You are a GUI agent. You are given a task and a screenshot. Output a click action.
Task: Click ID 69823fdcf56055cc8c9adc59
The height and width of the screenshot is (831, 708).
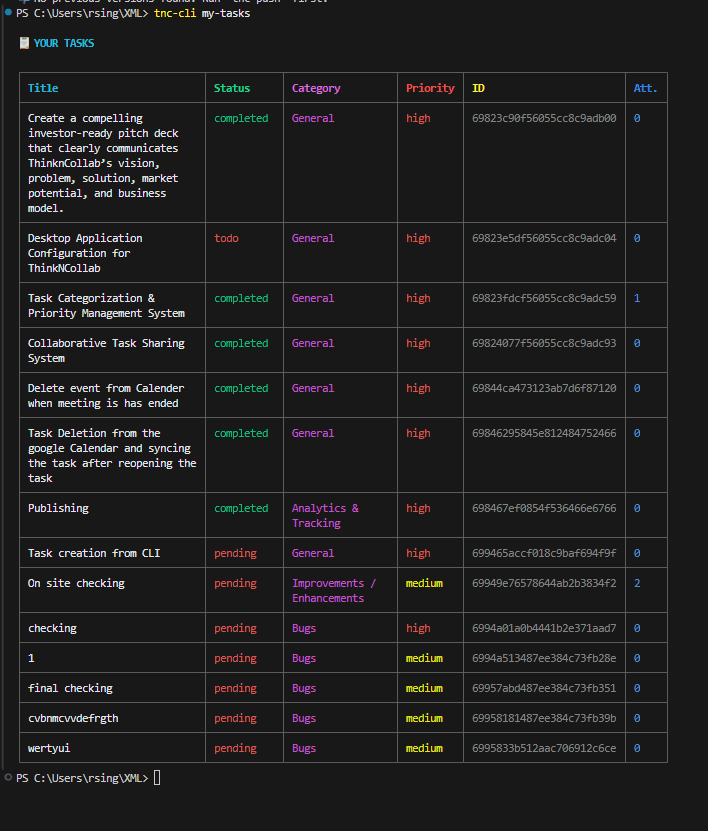click(x=544, y=298)
